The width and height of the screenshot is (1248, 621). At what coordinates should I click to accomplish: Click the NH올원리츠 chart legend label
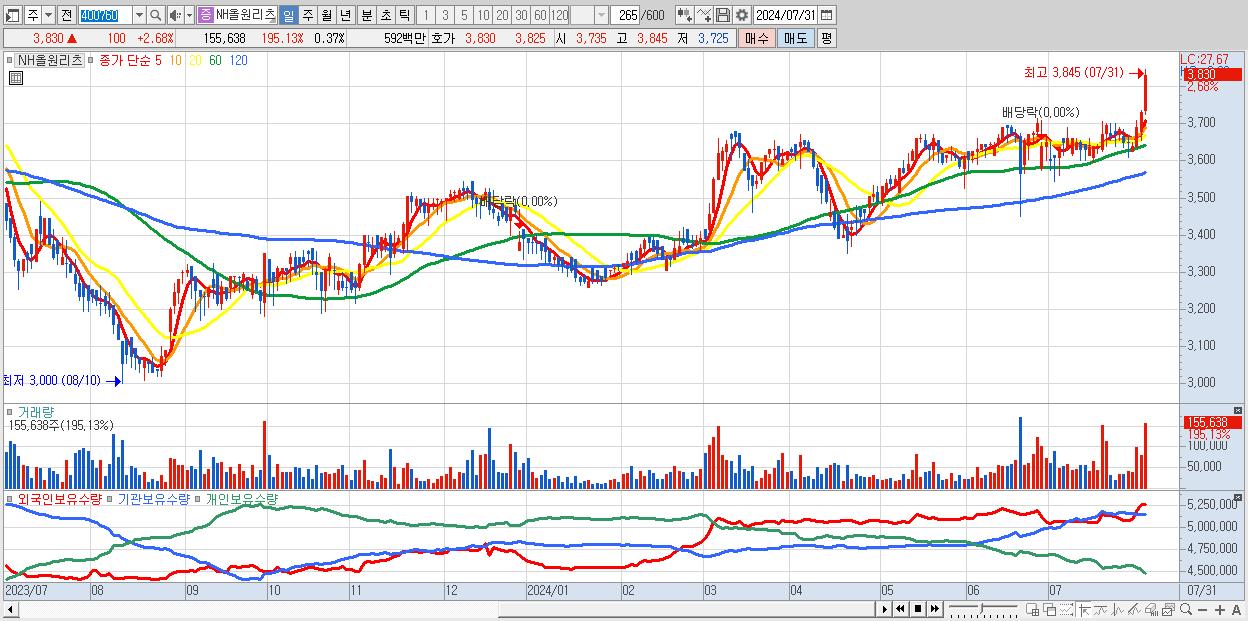[52, 60]
